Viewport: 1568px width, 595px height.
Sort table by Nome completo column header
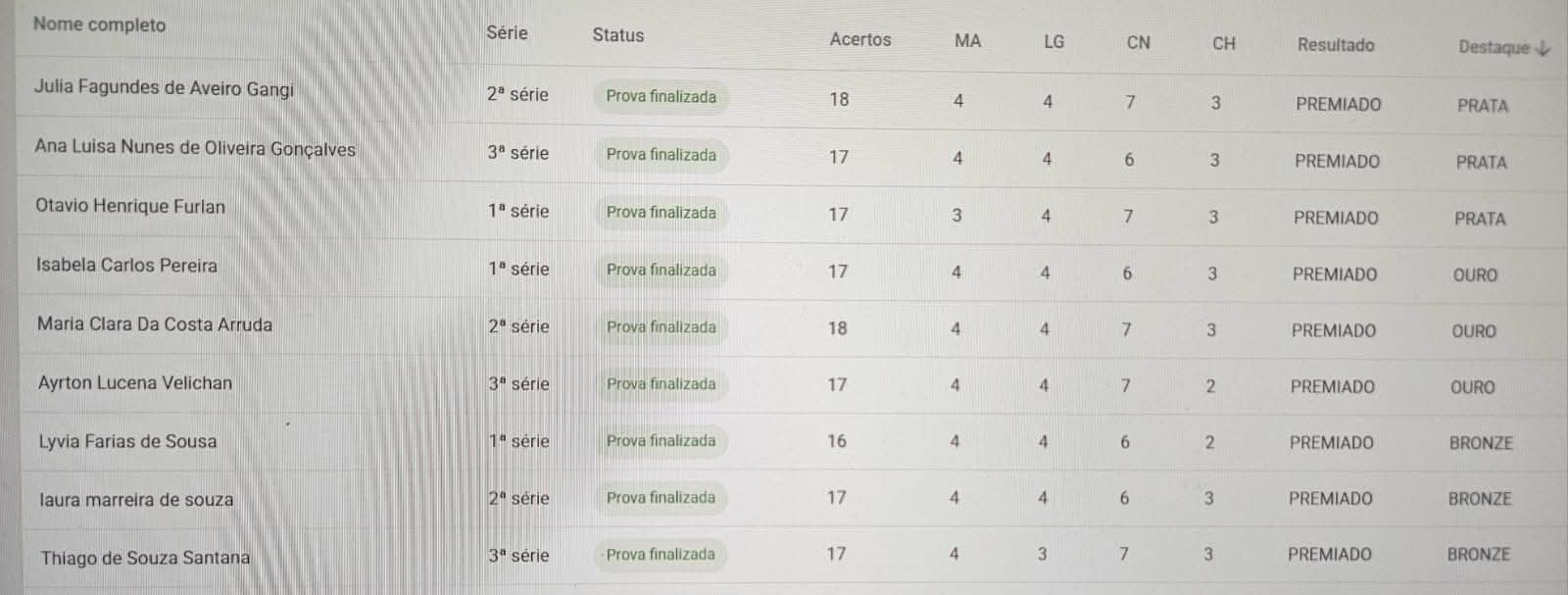pyautogui.click(x=99, y=25)
